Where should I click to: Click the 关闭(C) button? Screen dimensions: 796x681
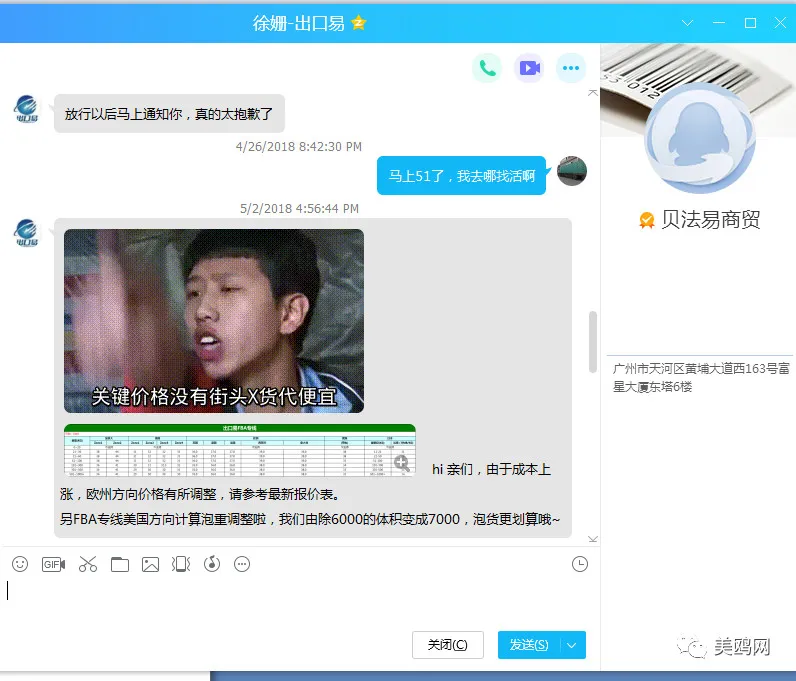point(448,645)
